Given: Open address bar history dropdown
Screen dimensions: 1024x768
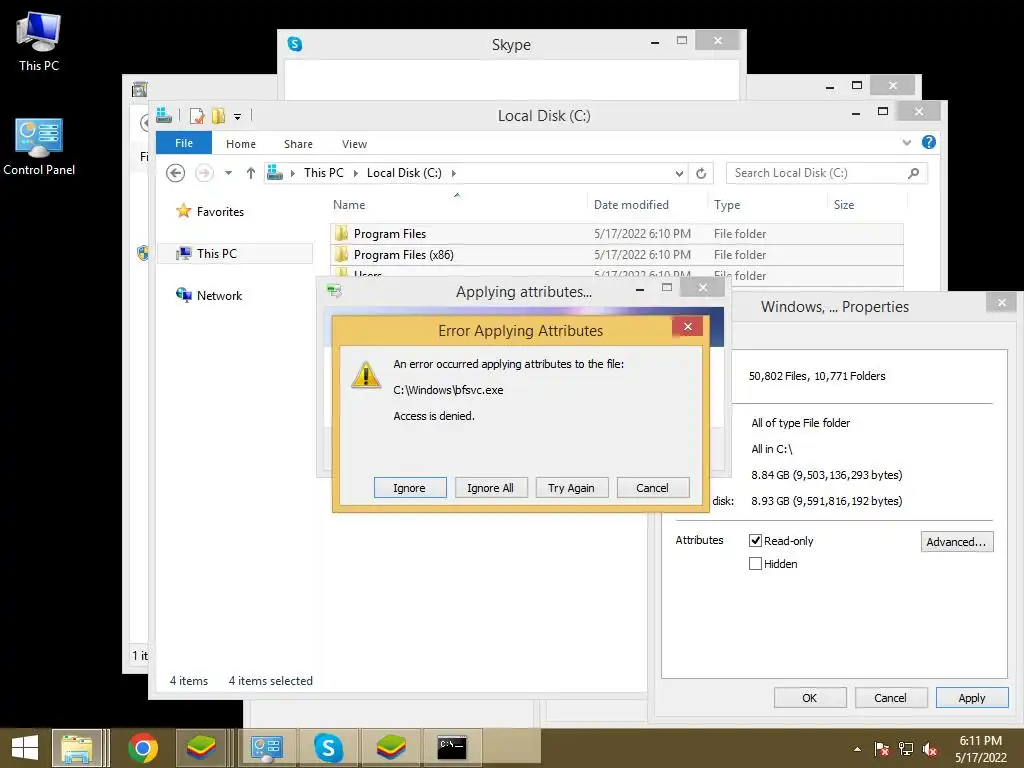Looking at the screenshot, I should (679, 173).
